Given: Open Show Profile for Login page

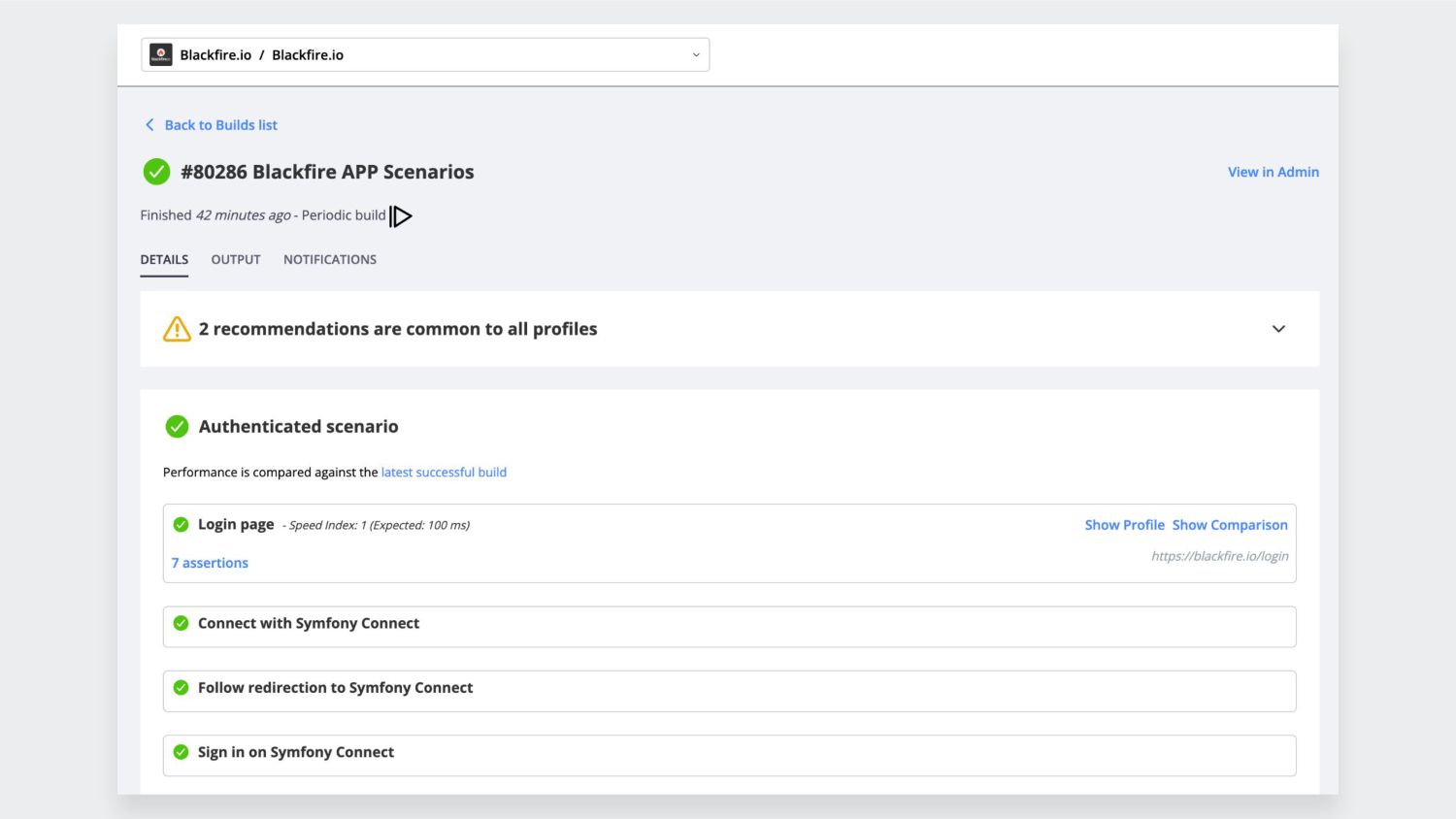Looking at the screenshot, I should [x=1124, y=525].
